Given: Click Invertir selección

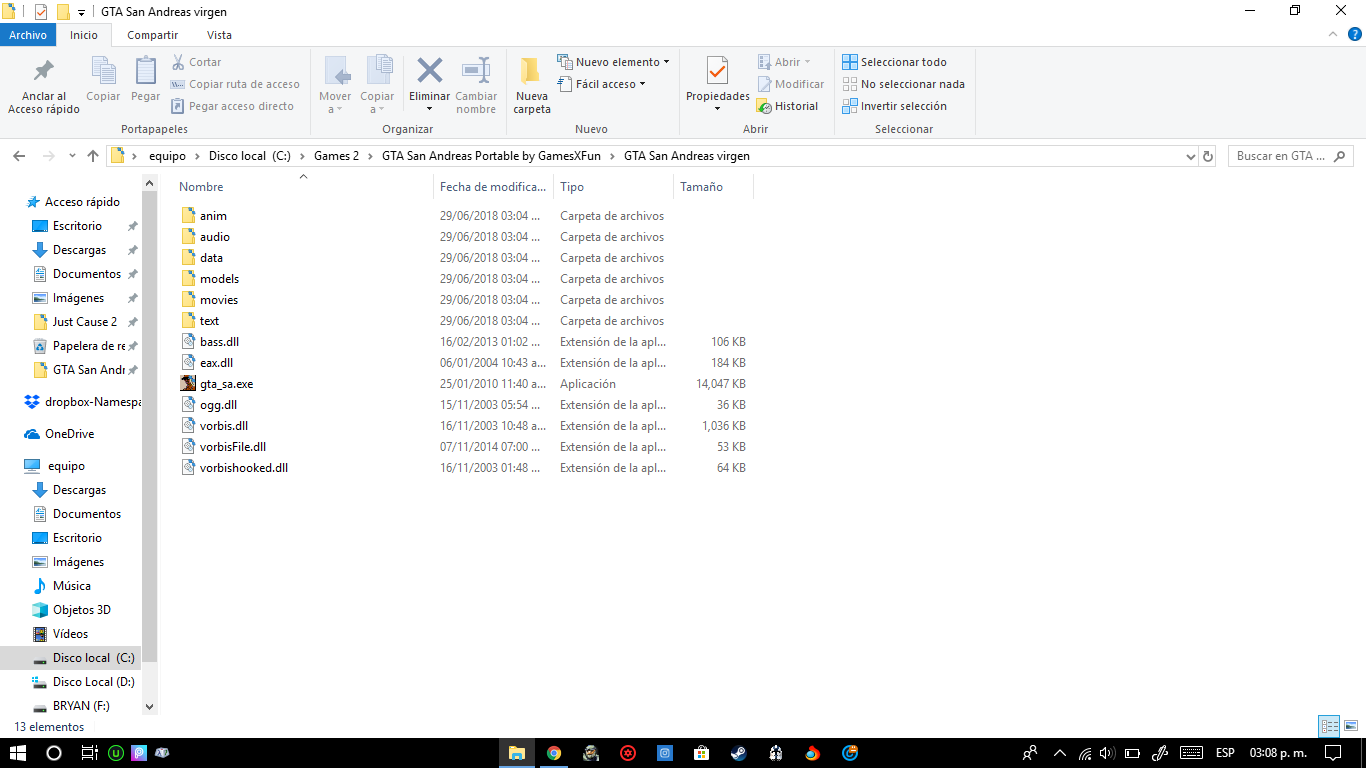Looking at the screenshot, I should coord(894,106).
